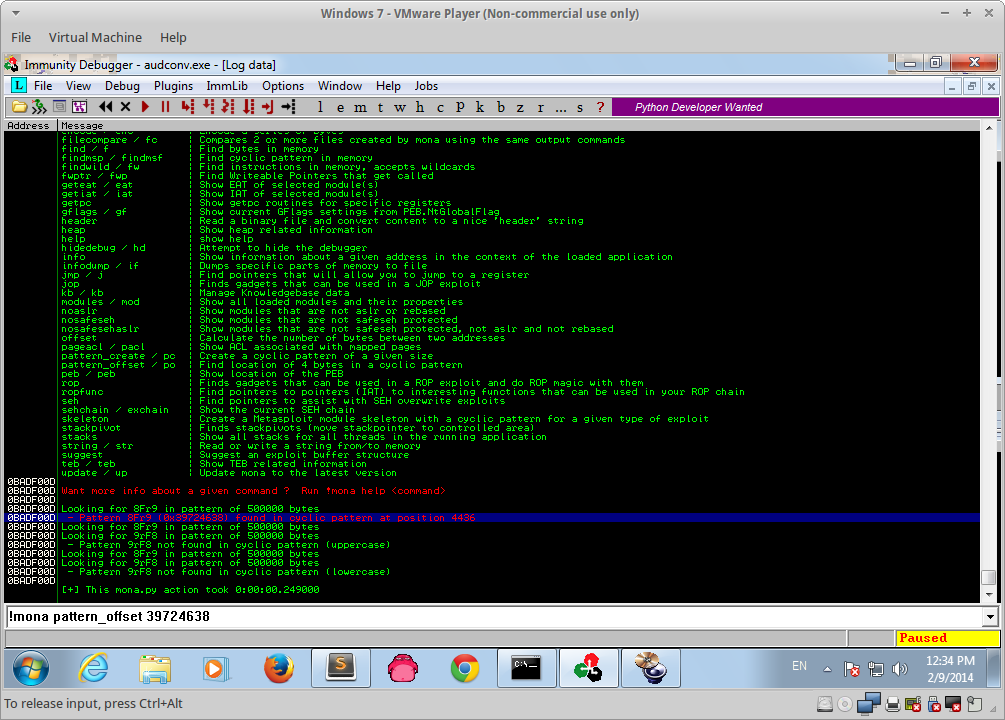Click the Go to address arrow icon
Image resolution: width=1005 pixels, height=720 pixels.
288,107
